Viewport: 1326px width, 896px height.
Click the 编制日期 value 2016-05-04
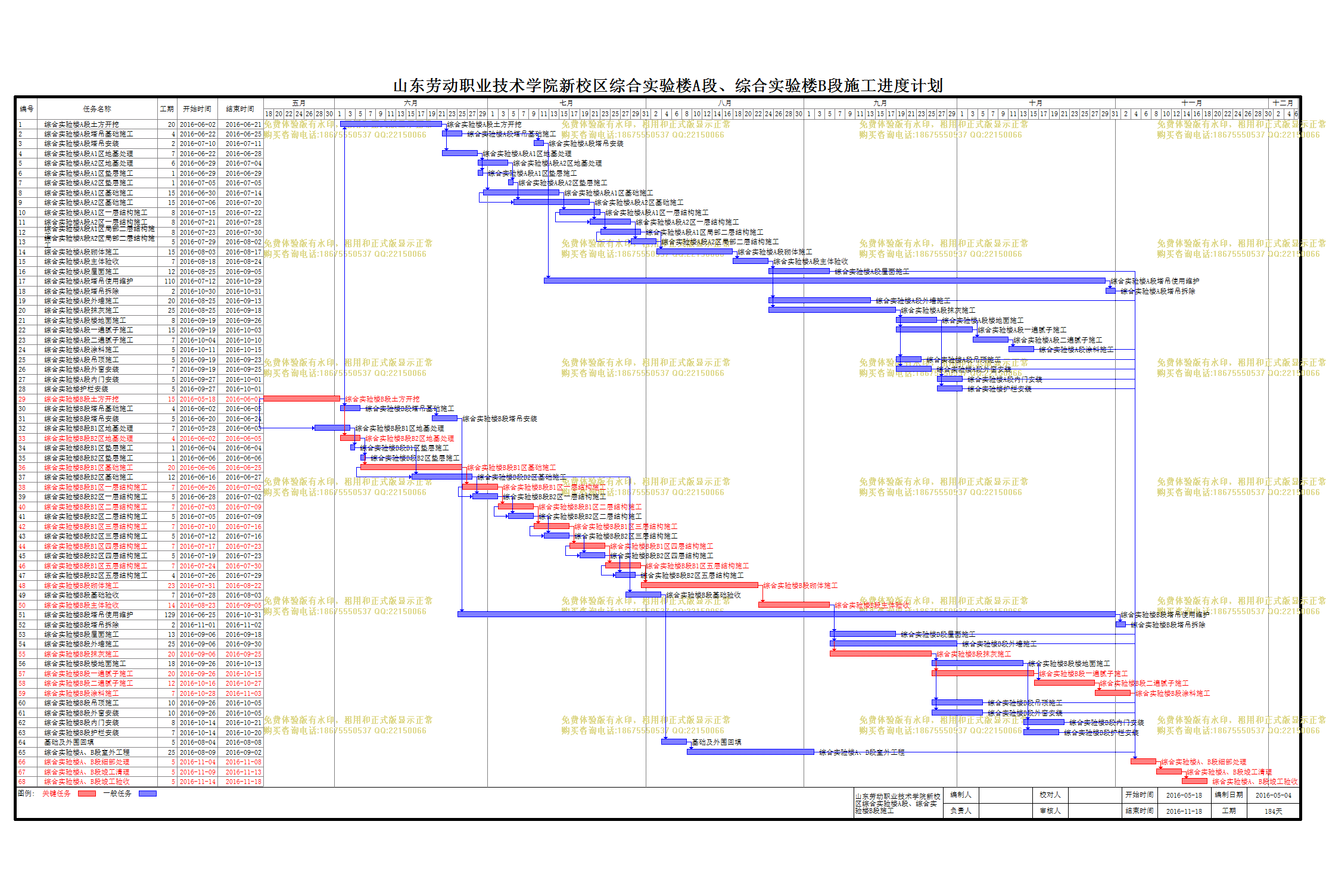click(x=1274, y=795)
